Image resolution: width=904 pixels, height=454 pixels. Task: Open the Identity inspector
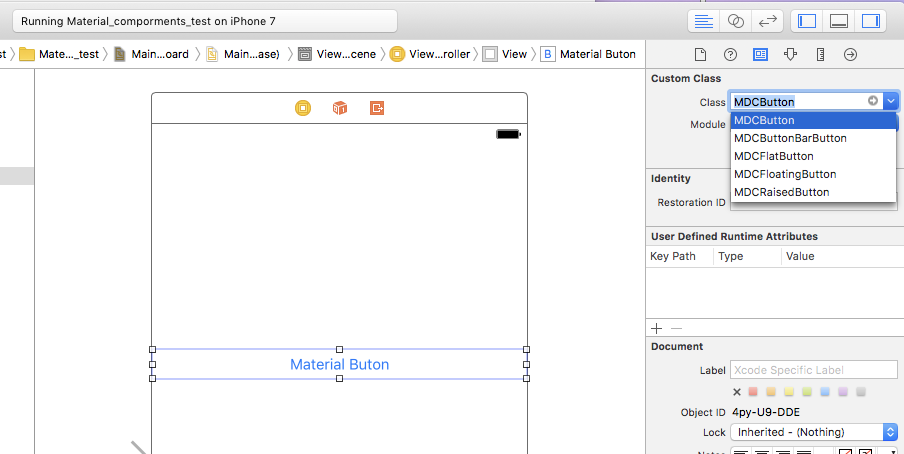coord(760,54)
